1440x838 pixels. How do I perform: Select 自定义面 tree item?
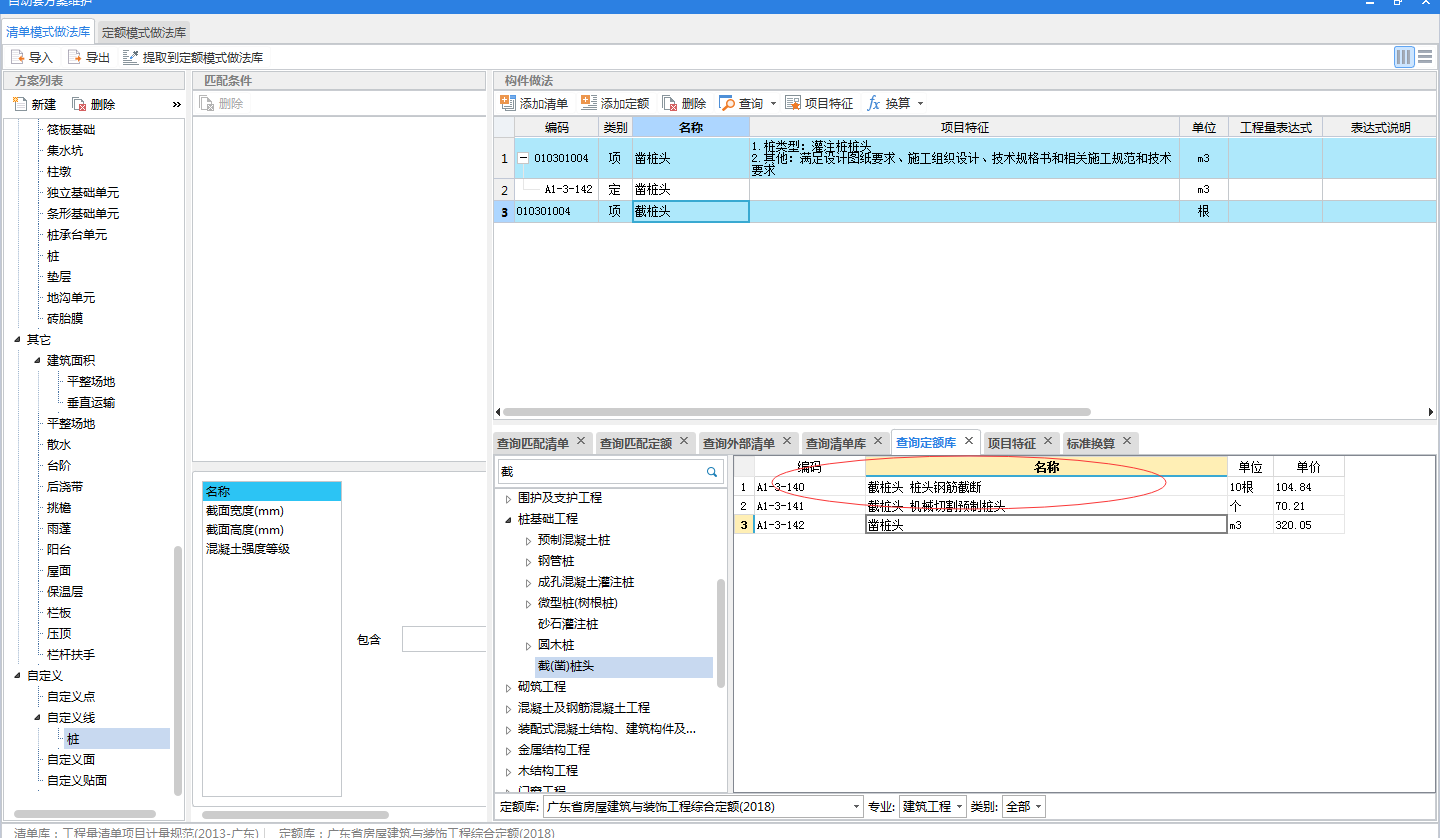point(71,760)
